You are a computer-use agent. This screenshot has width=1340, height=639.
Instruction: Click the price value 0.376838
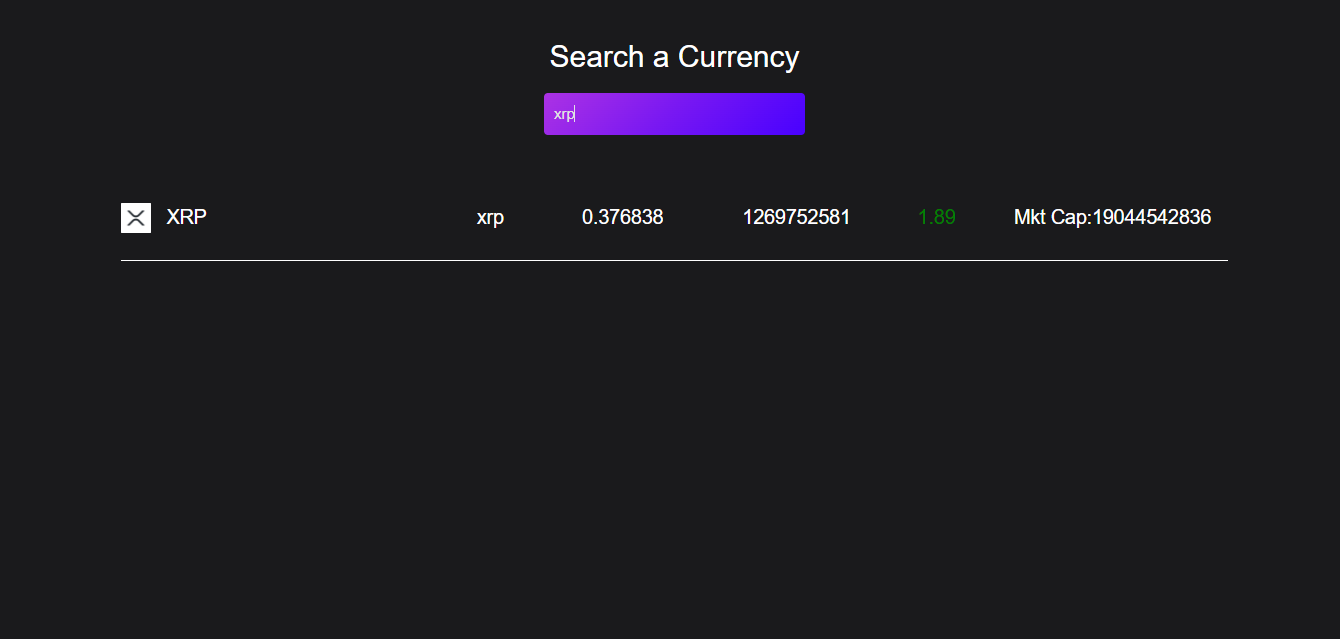pos(623,217)
